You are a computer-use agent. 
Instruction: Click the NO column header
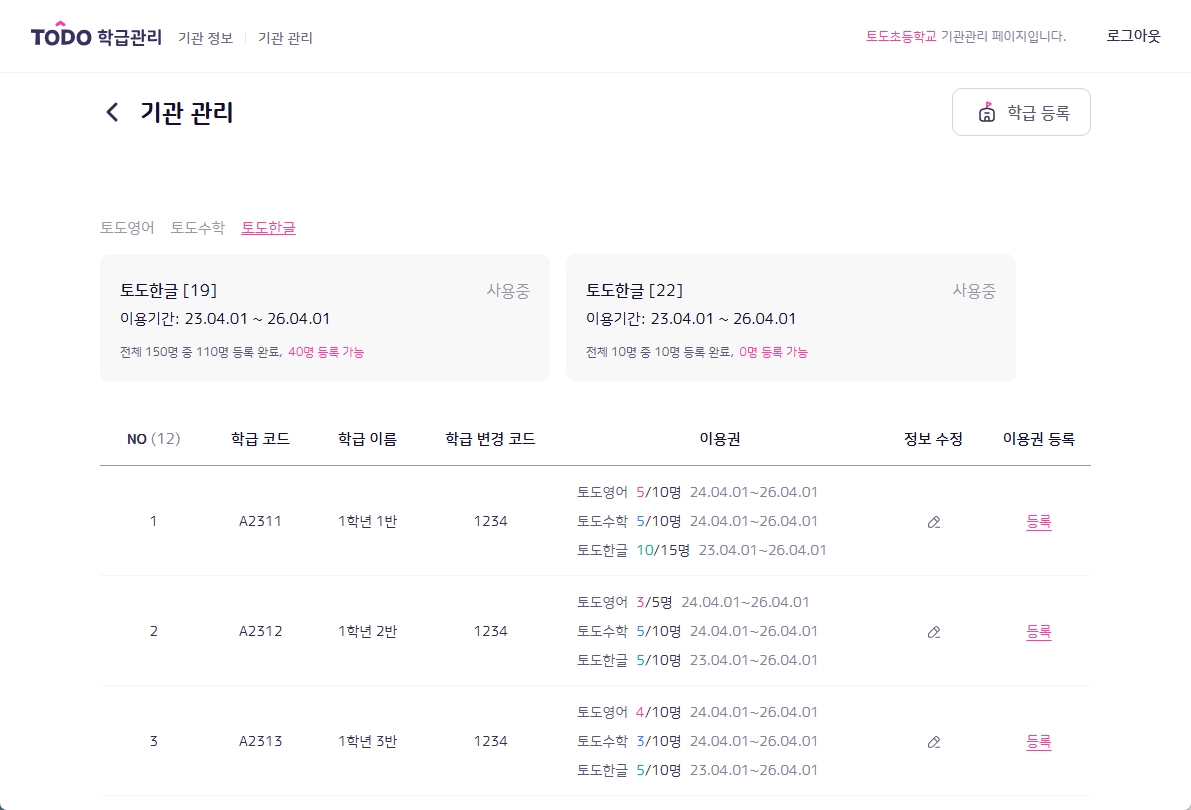153,439
